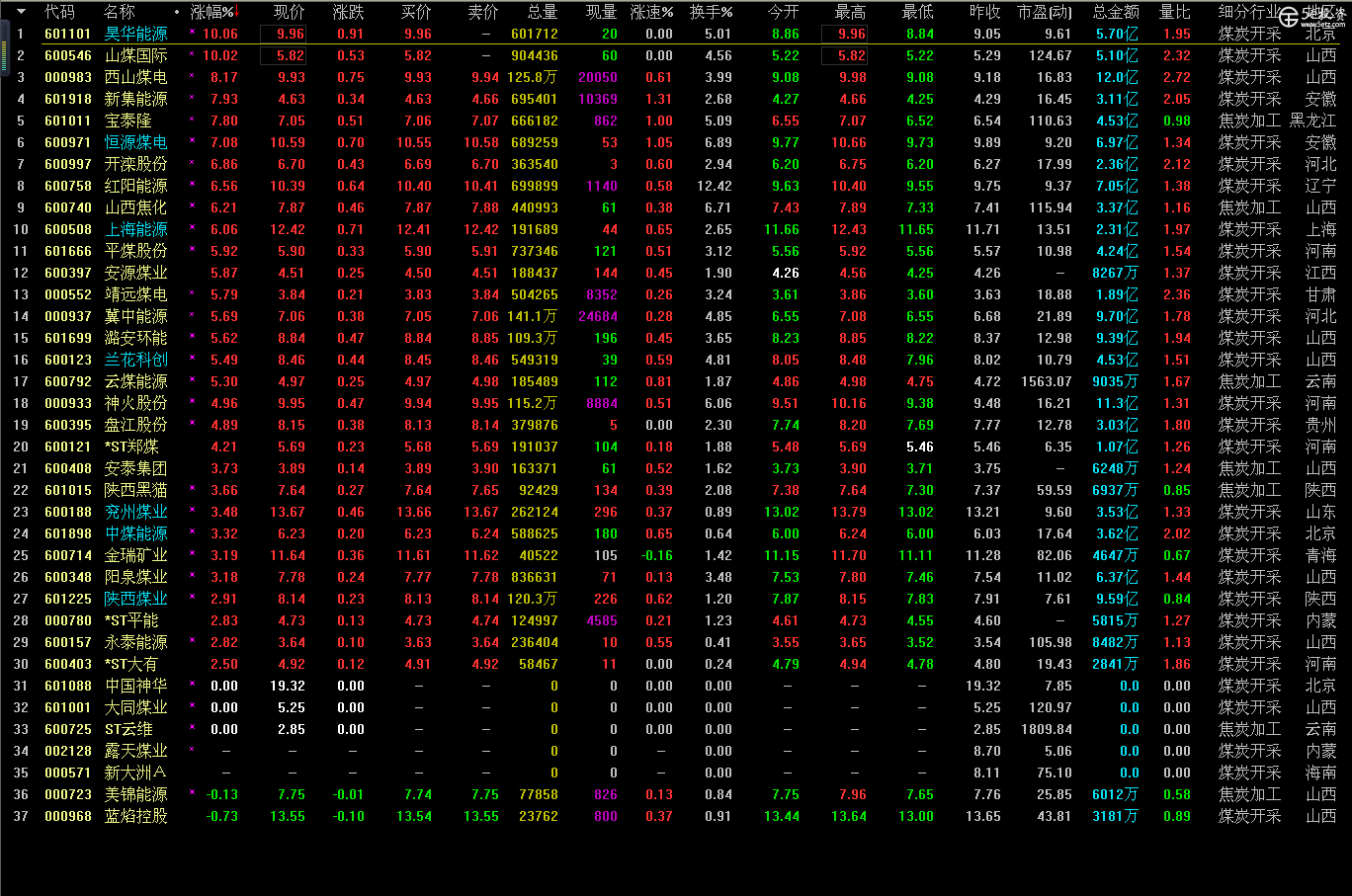Select the *ST郑煤 stock name
1352x896 pixels.
pyautogui.click(x=131, y=447)
